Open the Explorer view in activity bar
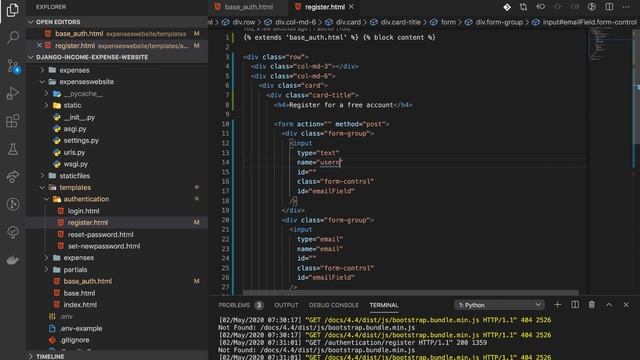The image size is (640, 360). point(13,10)
